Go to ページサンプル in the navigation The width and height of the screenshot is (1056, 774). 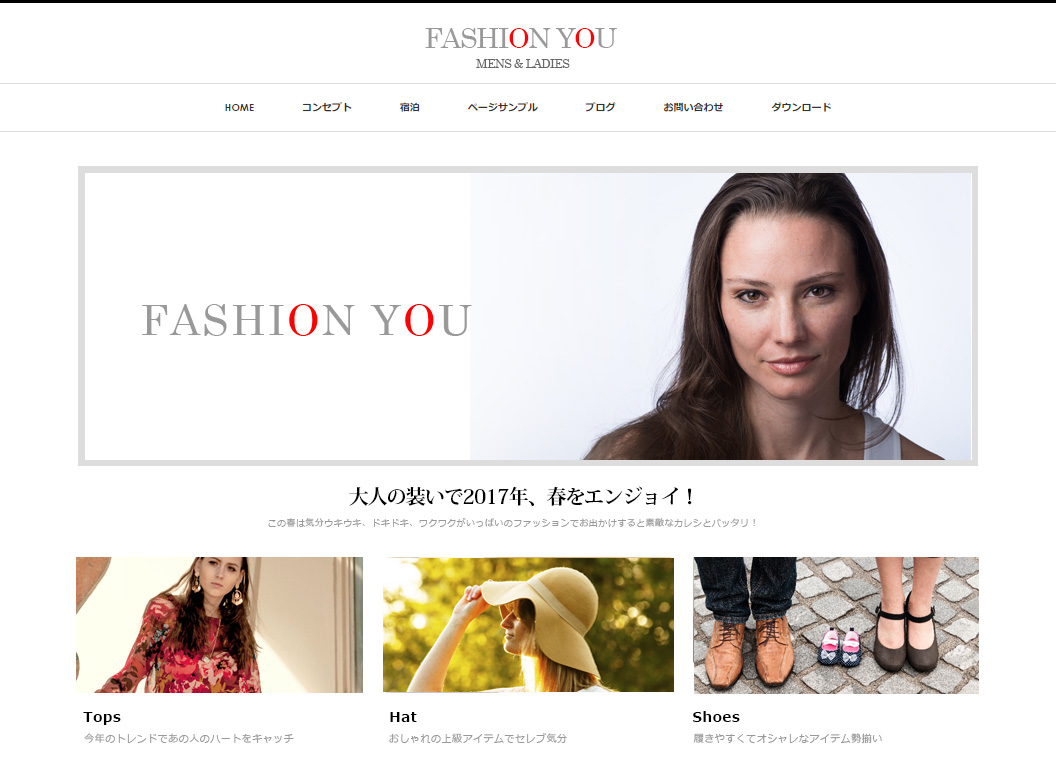coord(502,107)
